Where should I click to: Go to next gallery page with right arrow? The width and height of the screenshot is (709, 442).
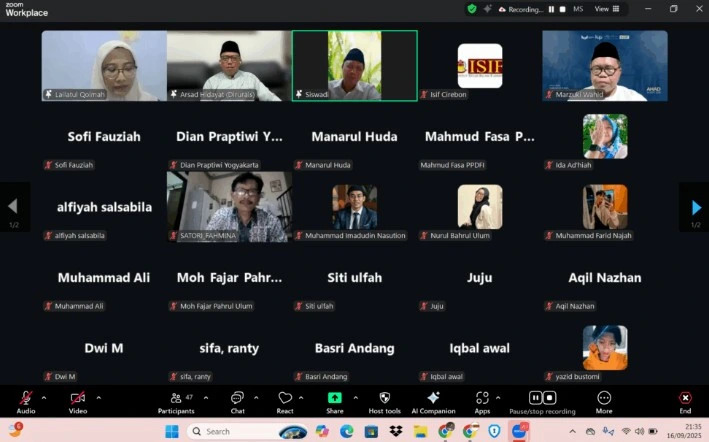(x=696, y=207)
